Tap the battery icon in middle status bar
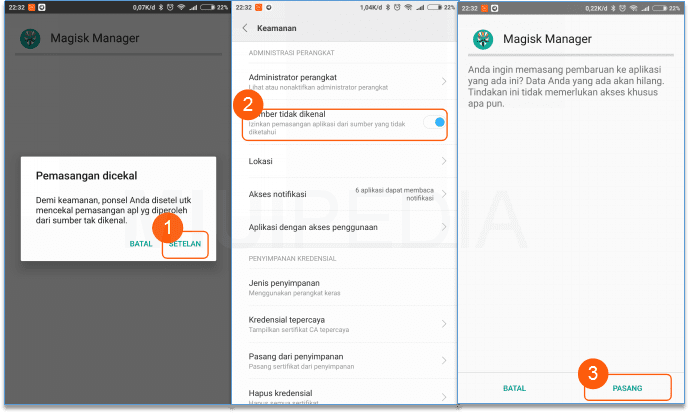 point(434,7)
